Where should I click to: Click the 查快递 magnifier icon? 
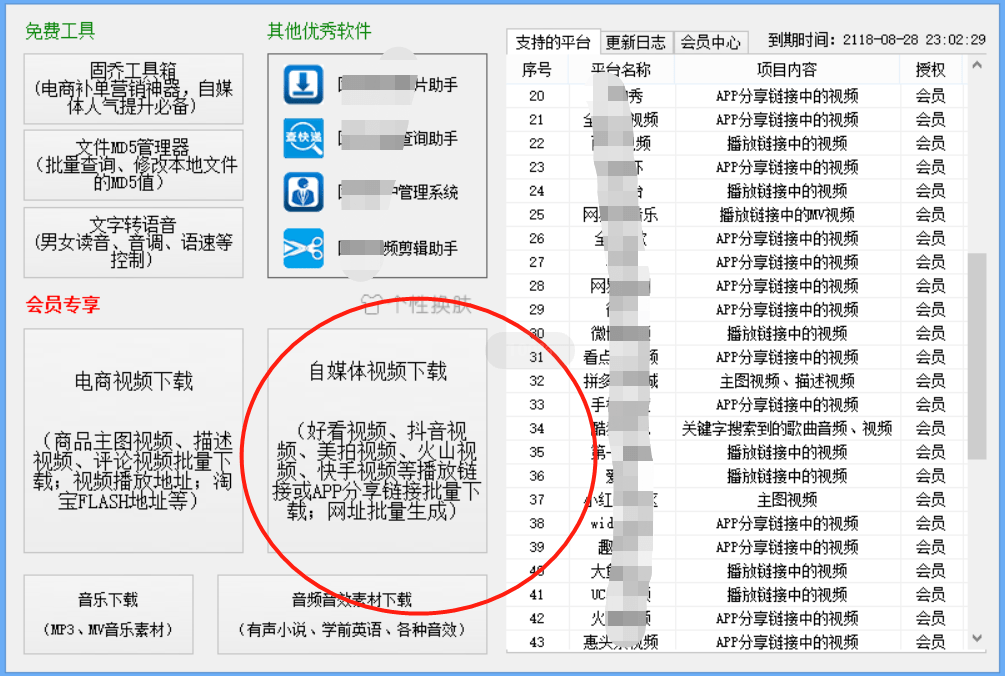coord(303,139)
